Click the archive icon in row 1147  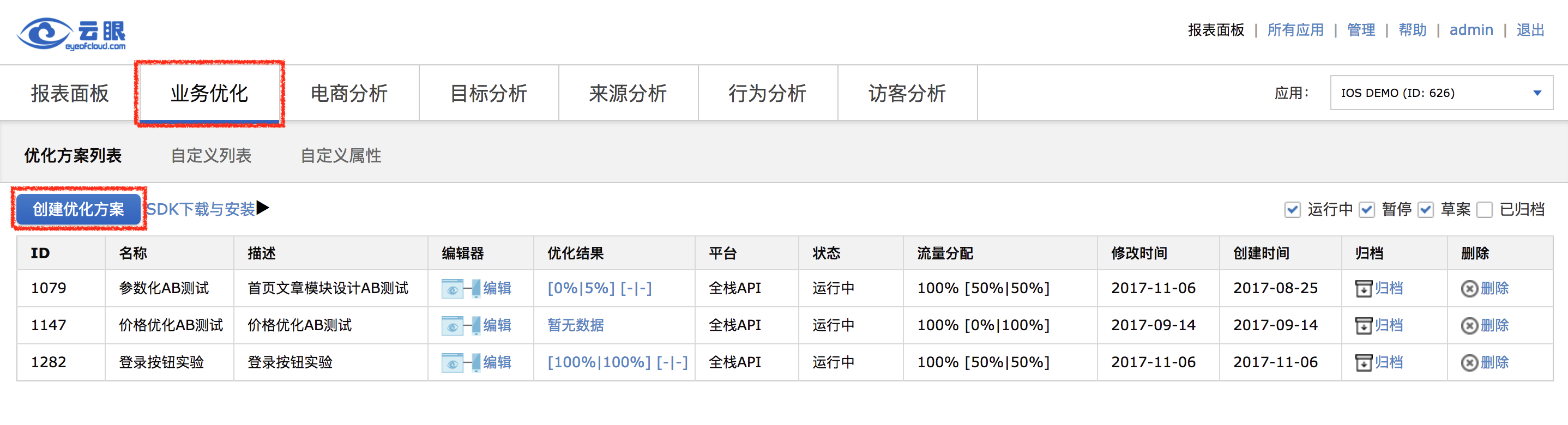(x=1364, y=326)
